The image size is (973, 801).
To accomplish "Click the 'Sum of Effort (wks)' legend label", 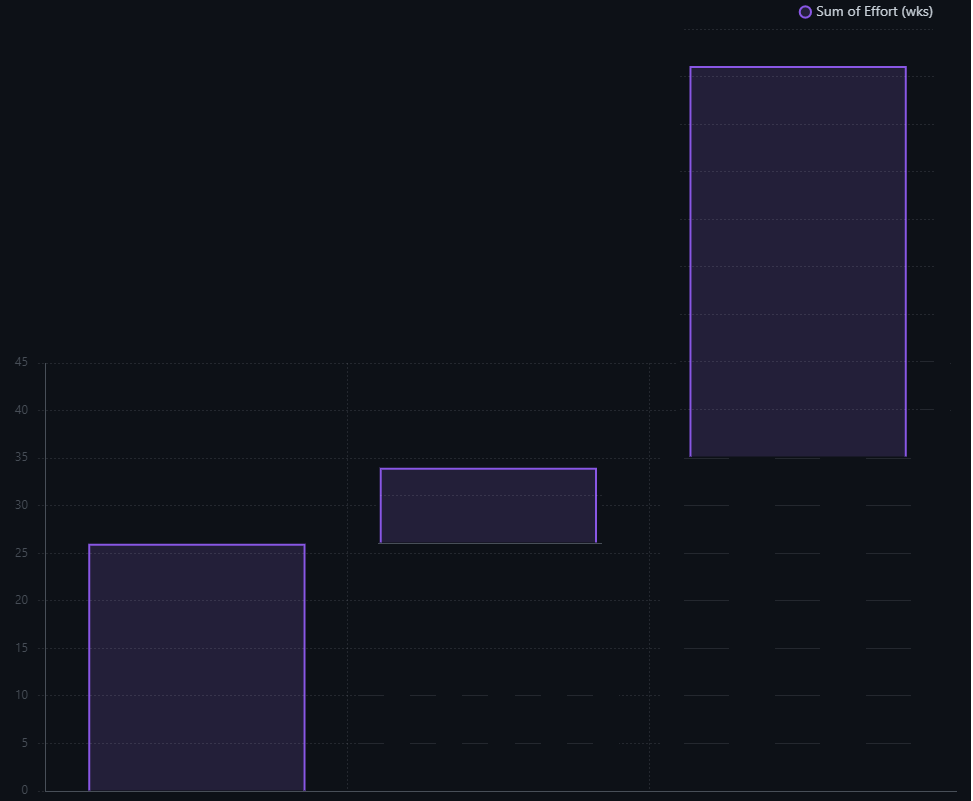I will tap(874, 12).
